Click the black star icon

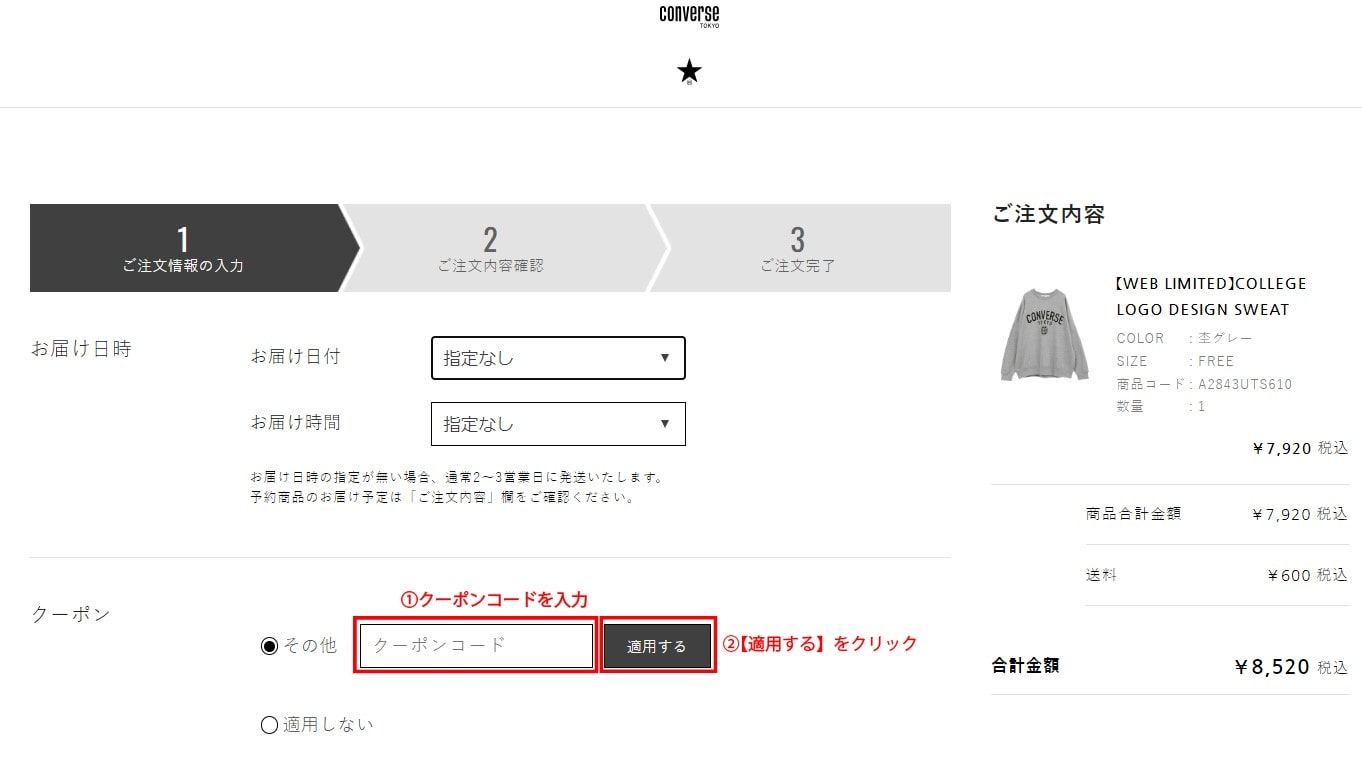(x=689, y=72)
